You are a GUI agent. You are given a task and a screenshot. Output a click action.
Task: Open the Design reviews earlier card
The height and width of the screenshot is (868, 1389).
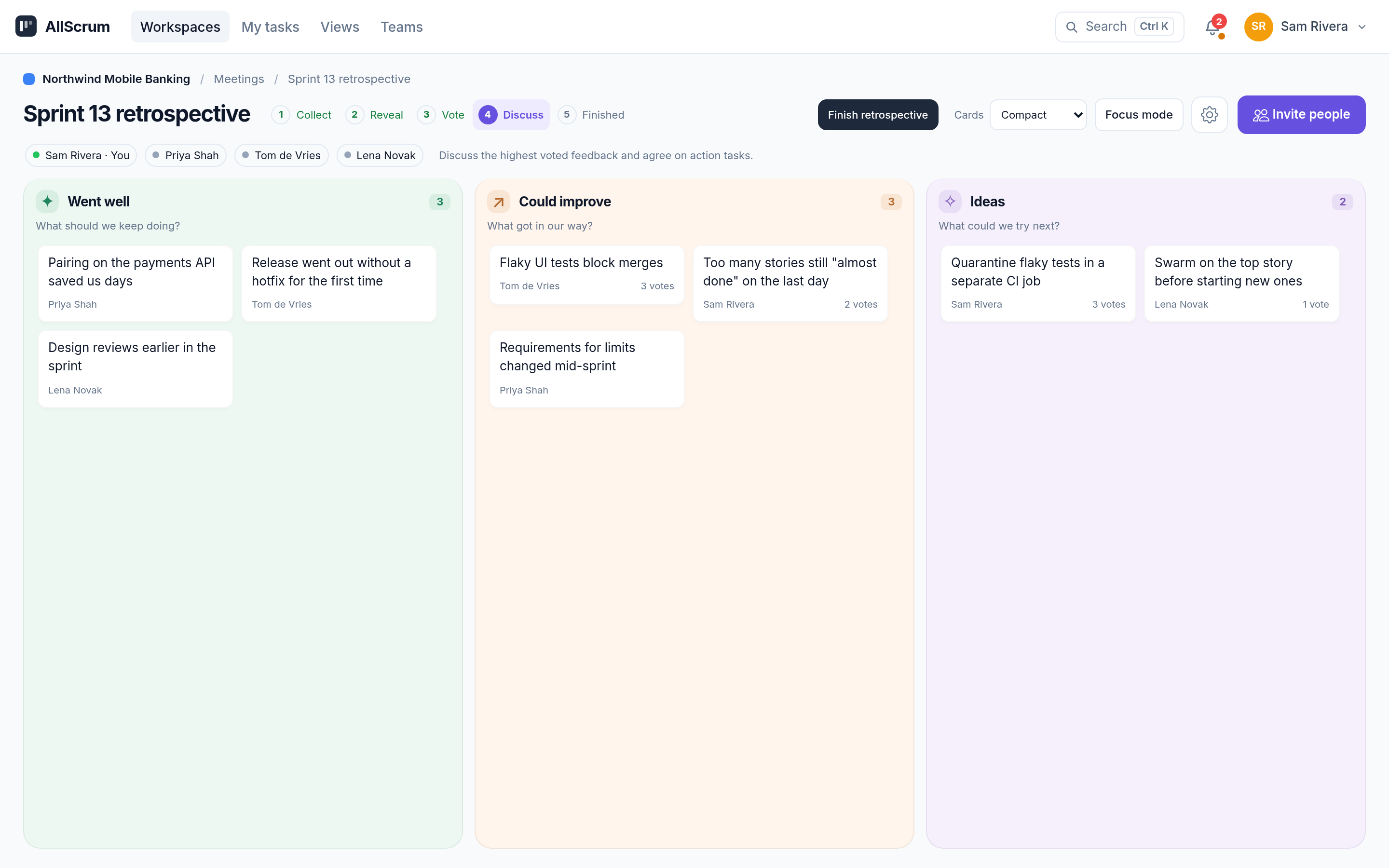click(x=136, y=368)
